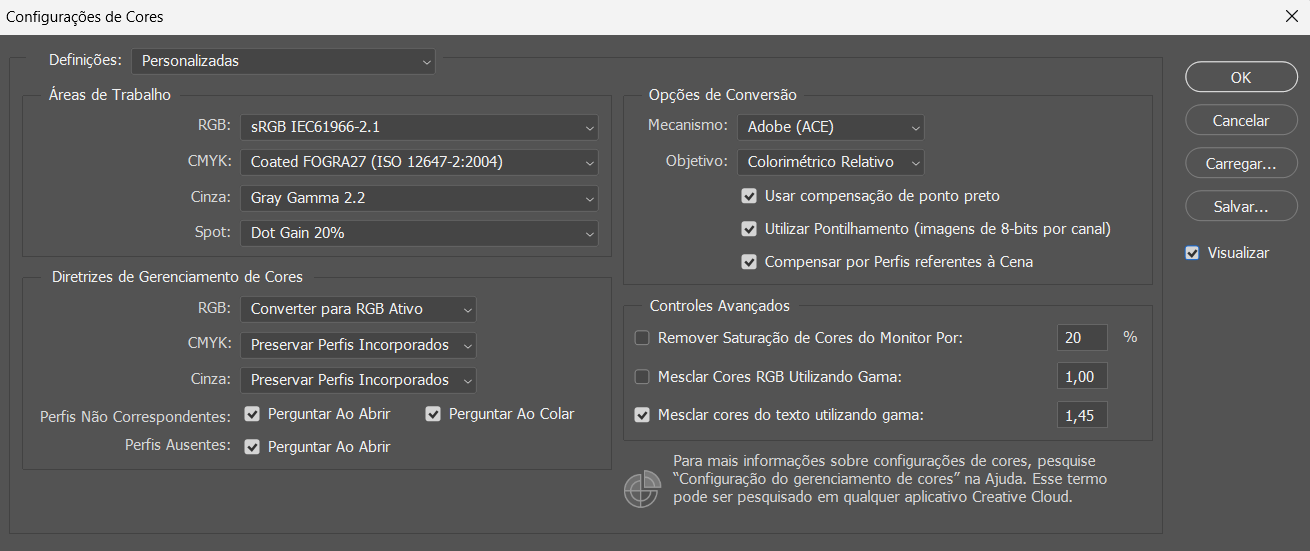The width and height of the screenshot is (1310, 551).
Task: Click the help text about Configuração do gerenciamento
Action: click(x=890, y=479)
